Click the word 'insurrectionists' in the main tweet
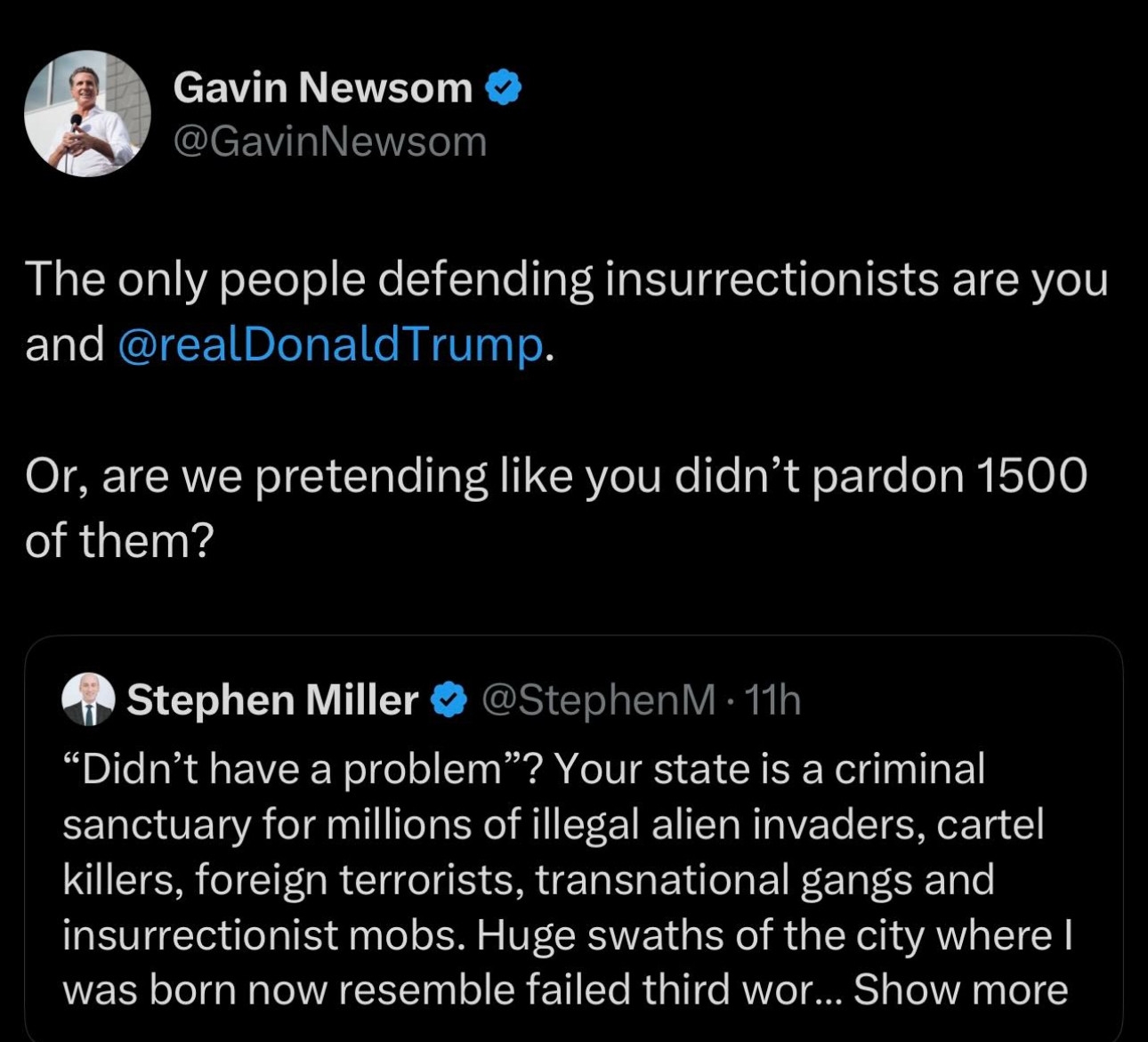 pos(772,279)
